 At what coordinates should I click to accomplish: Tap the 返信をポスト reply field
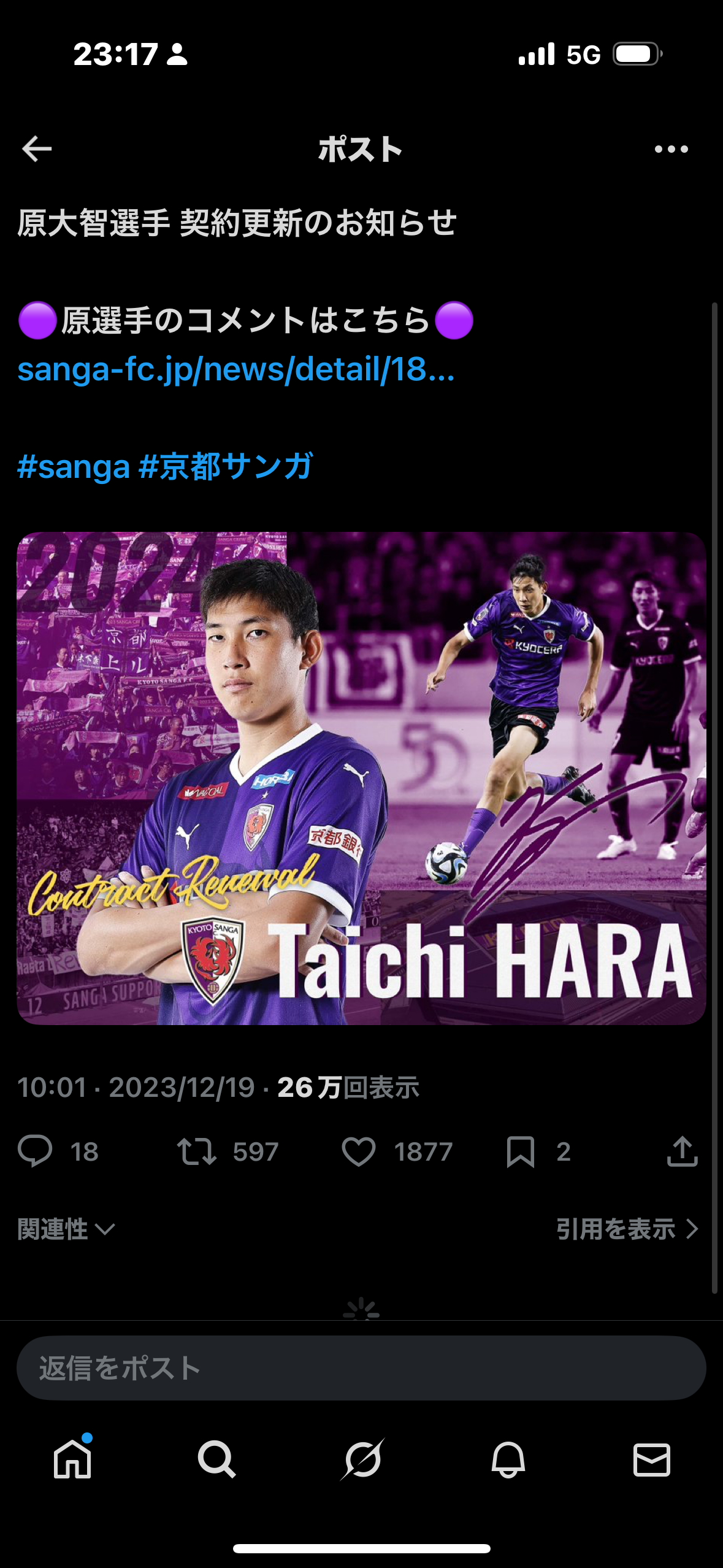(361, 1368)
